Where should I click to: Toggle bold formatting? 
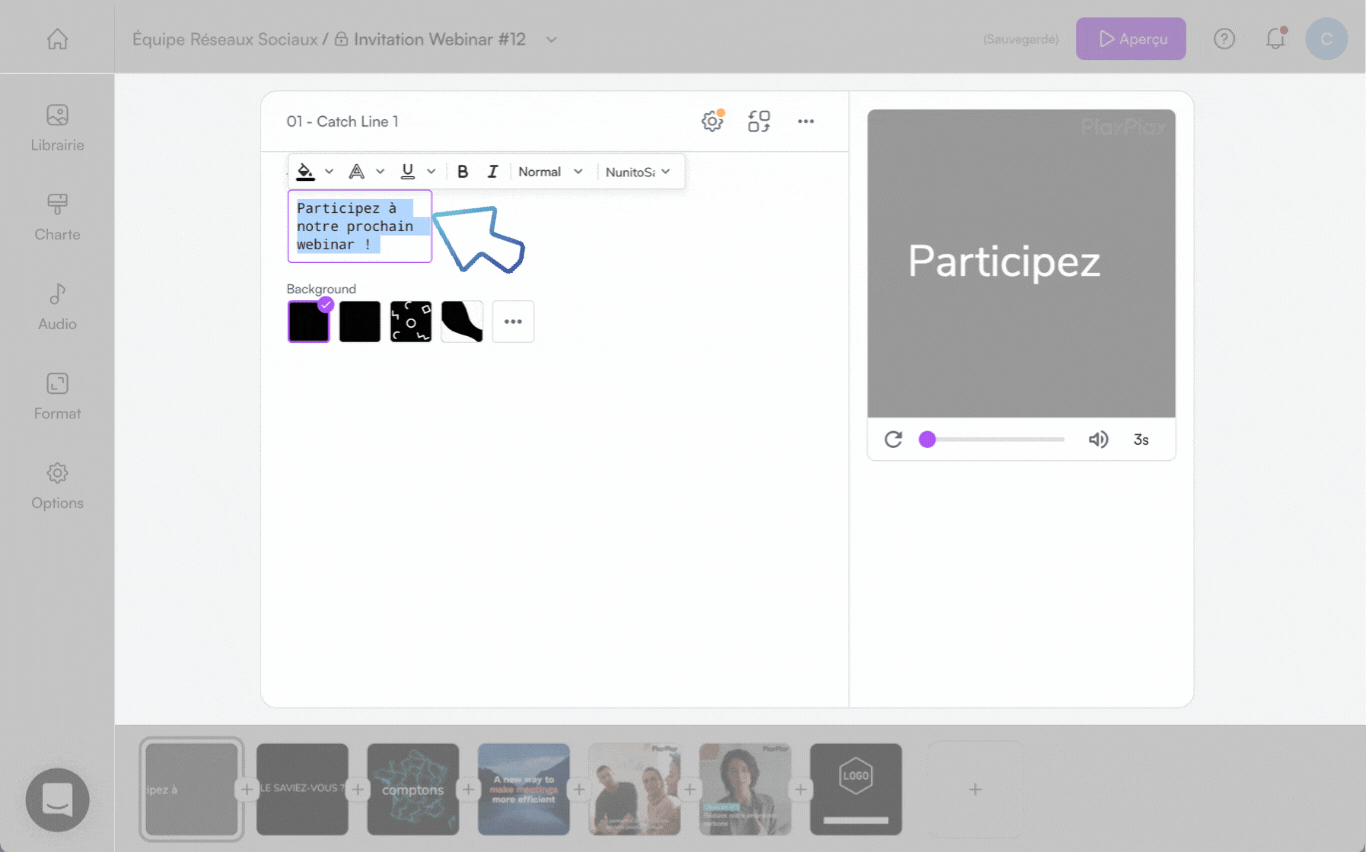[x=462, y=172]
